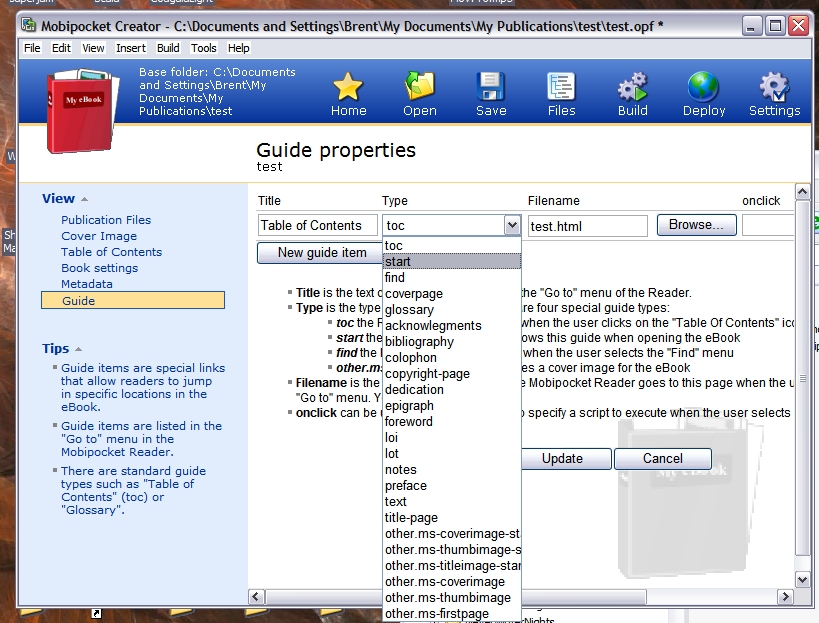The width and height of the screenshot is (819, 623).
Task: Select 'other.ms-thumbimage' in the Type list
Action: click(452, 597)
